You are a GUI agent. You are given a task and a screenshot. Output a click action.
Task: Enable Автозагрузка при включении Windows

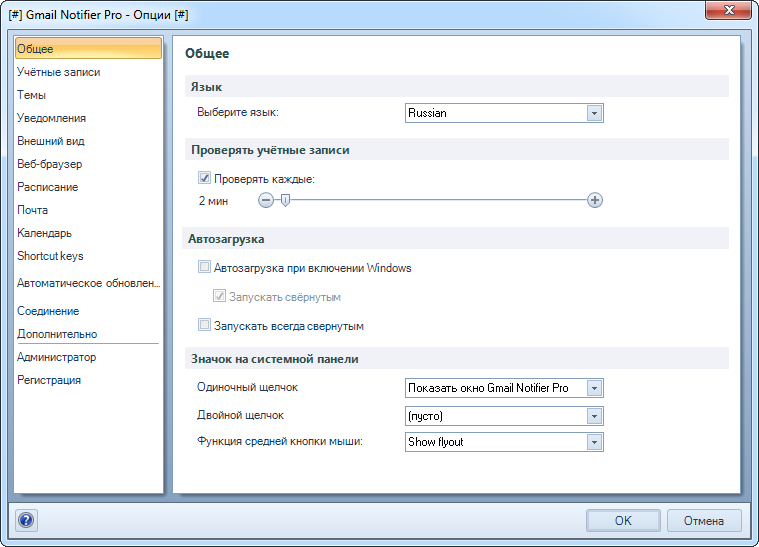tap(204, 267)
